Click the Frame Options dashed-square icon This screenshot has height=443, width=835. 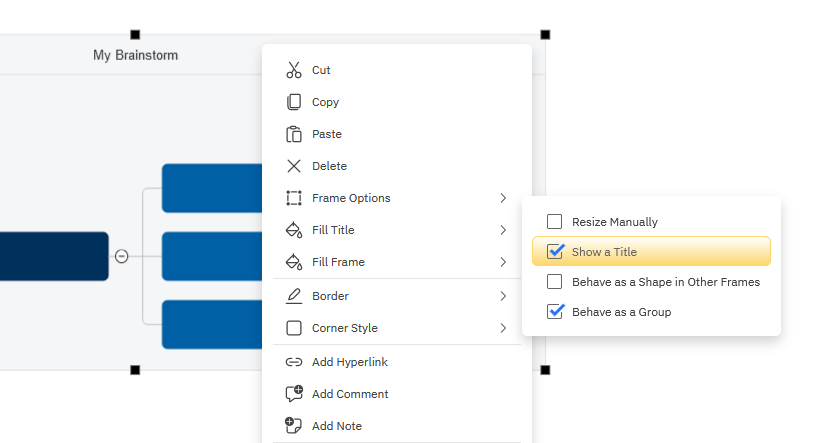pos(293,198)
